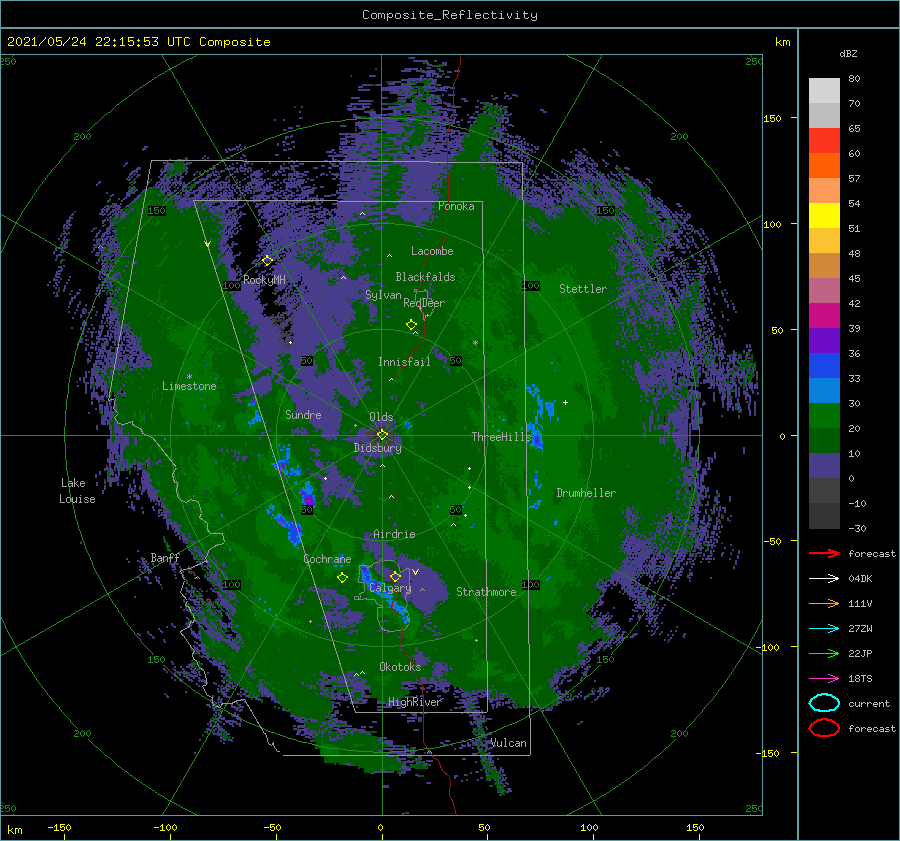Click the Banff label
This screenshot has width=900, height=841.
pyautogui.click(x=165, y=557)
